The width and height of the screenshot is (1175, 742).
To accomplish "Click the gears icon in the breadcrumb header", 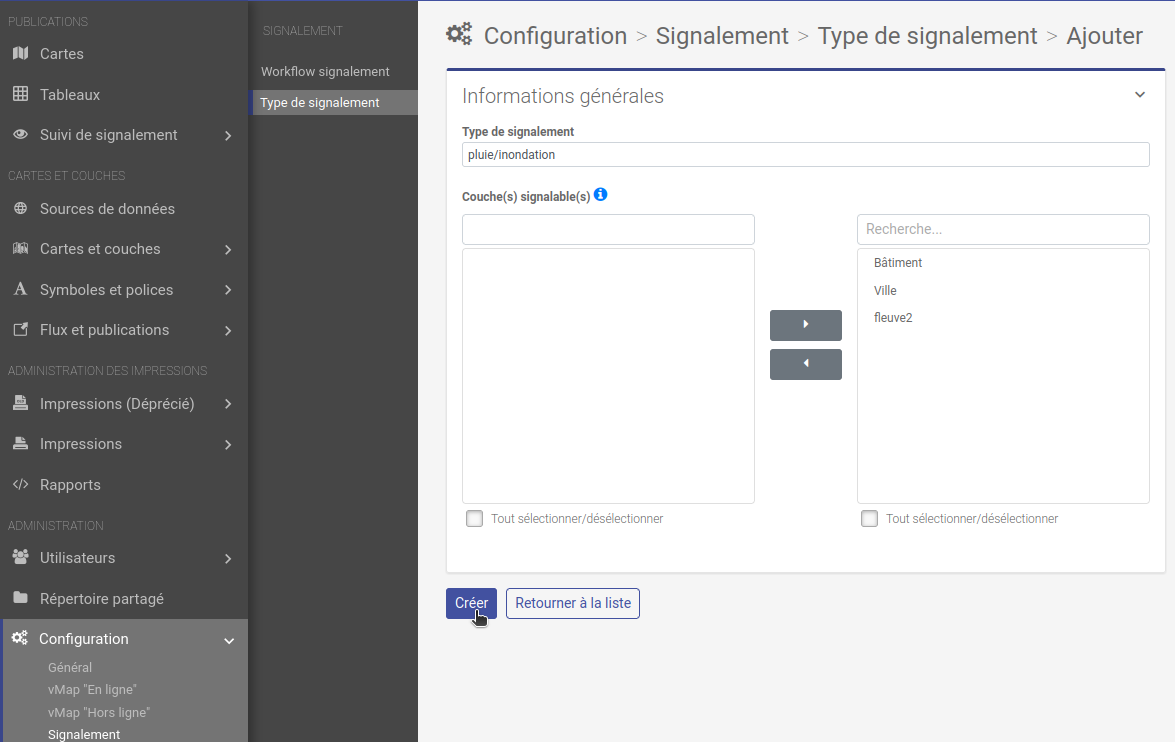I will coord(458,33).
